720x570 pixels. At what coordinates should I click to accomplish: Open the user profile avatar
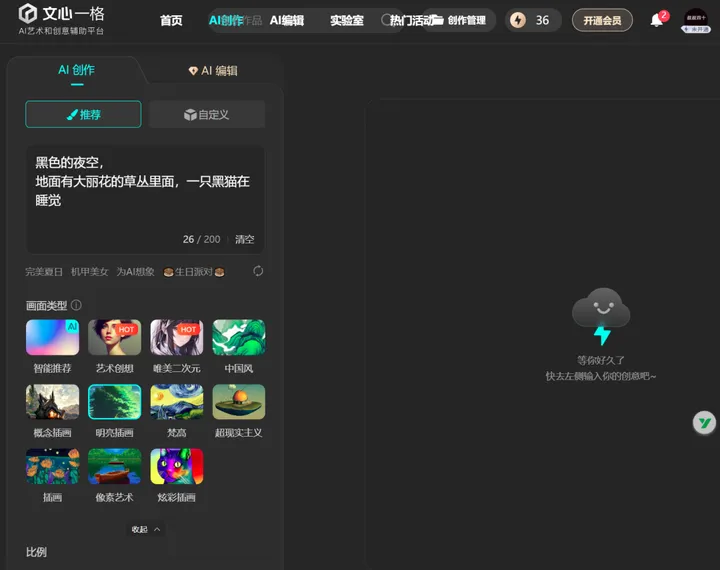(x=695, y=20)
